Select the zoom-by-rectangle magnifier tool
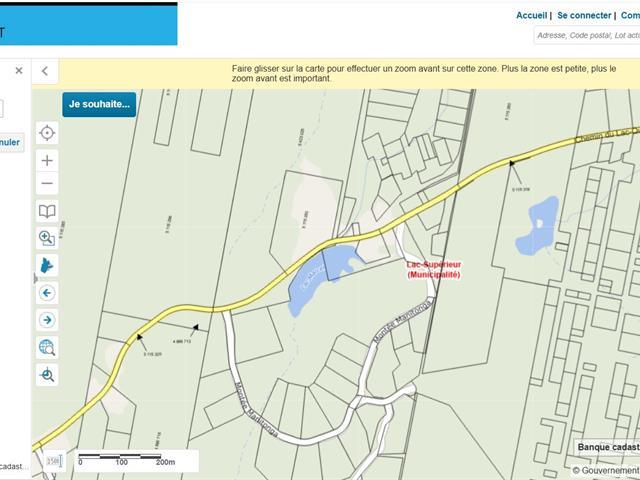This screenshot has width=640, height=480. [47, 238]
